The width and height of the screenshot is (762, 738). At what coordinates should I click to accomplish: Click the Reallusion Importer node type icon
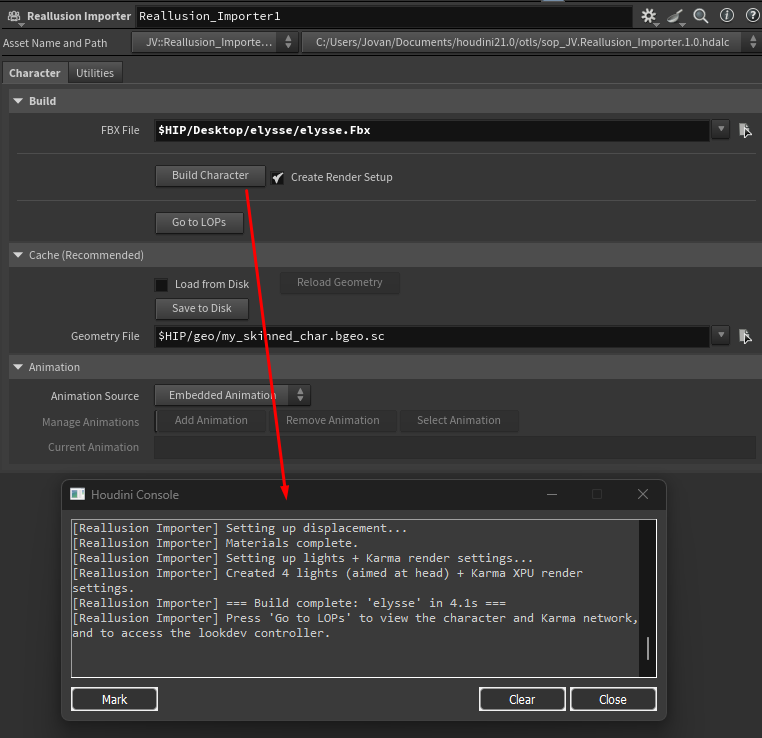click(x=14, y=17)
